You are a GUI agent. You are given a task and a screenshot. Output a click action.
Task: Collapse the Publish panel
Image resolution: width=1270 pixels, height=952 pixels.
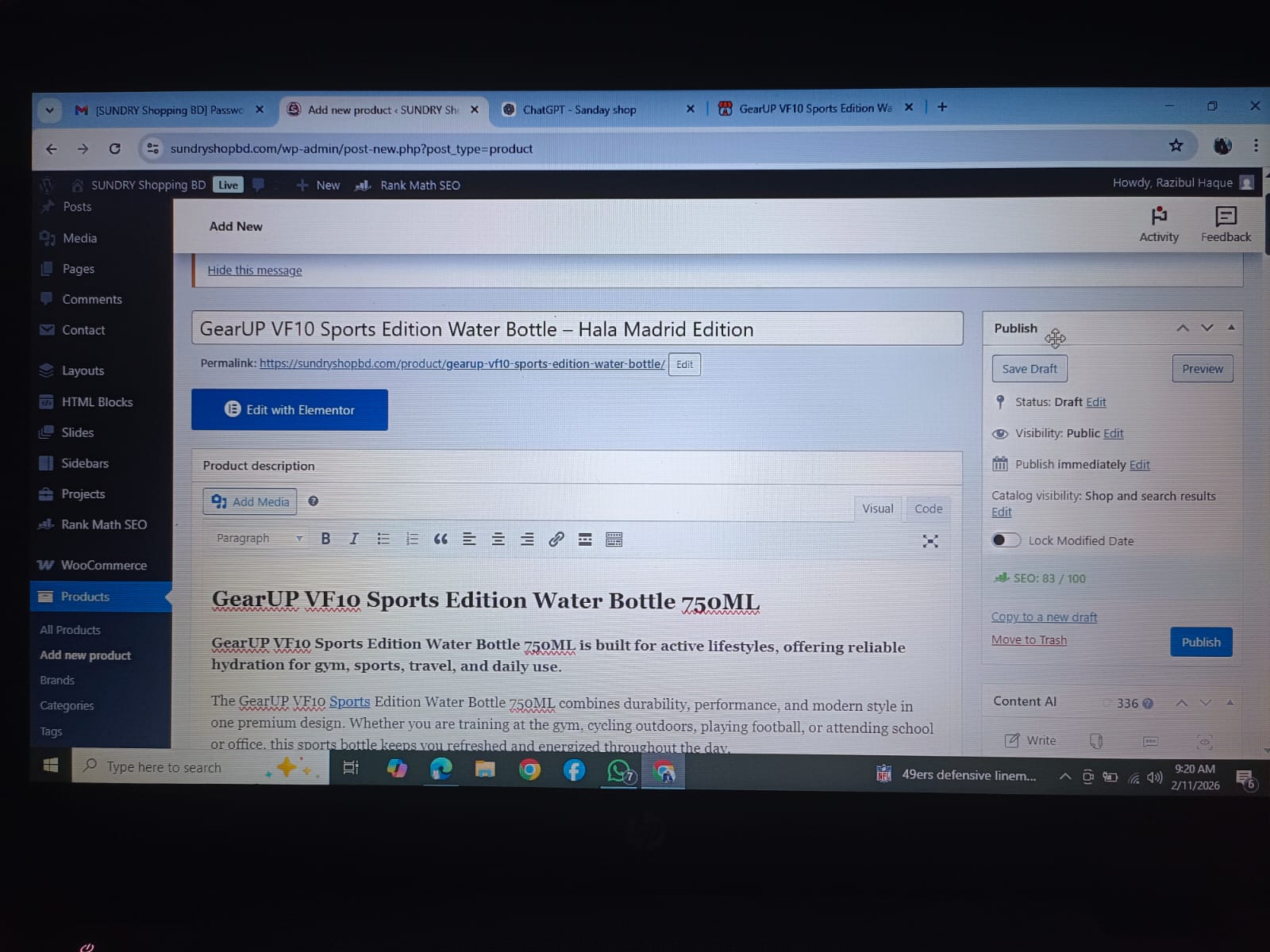pos(1230,327)
